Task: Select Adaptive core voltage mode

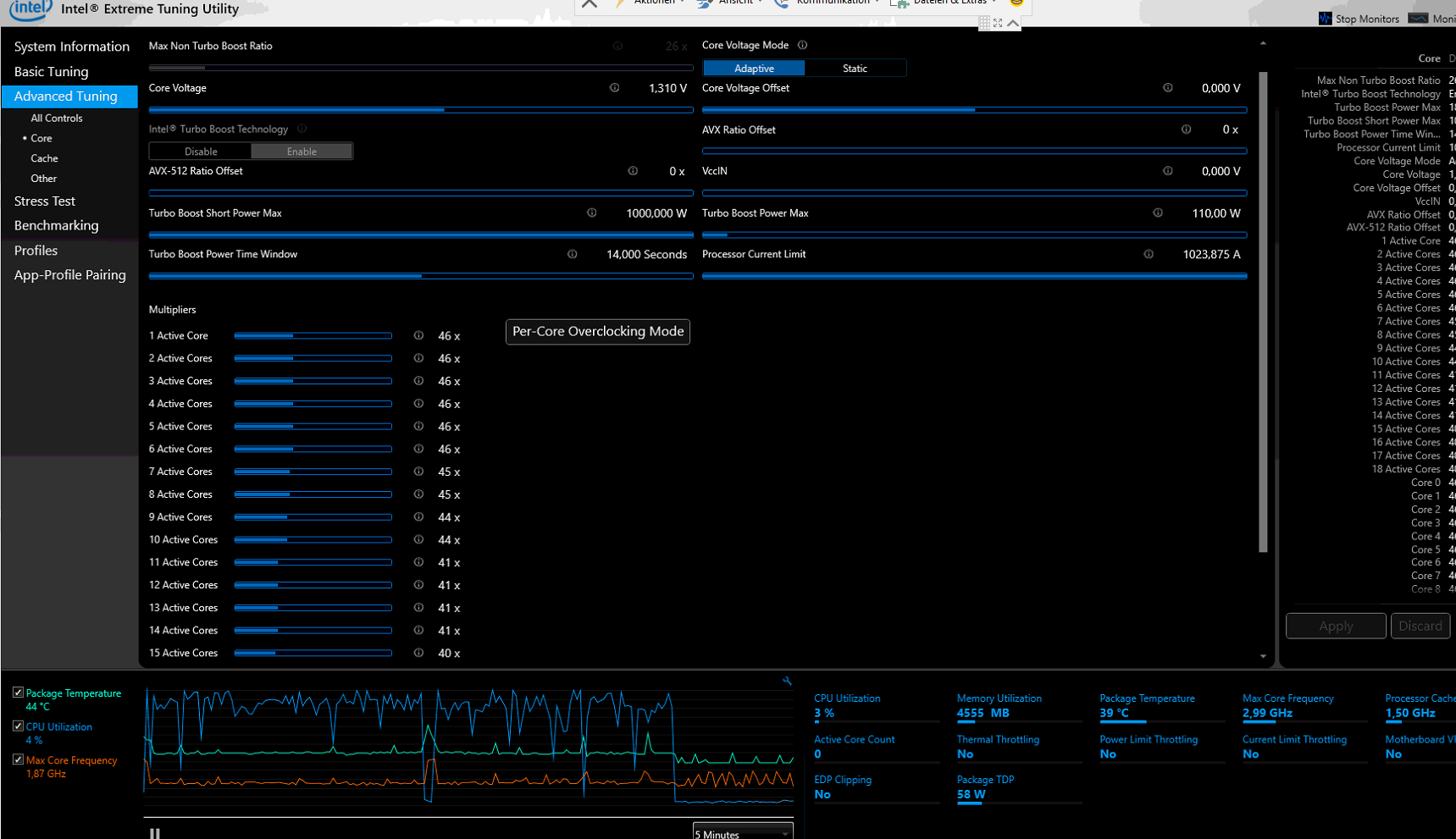Action: (754, 69)
